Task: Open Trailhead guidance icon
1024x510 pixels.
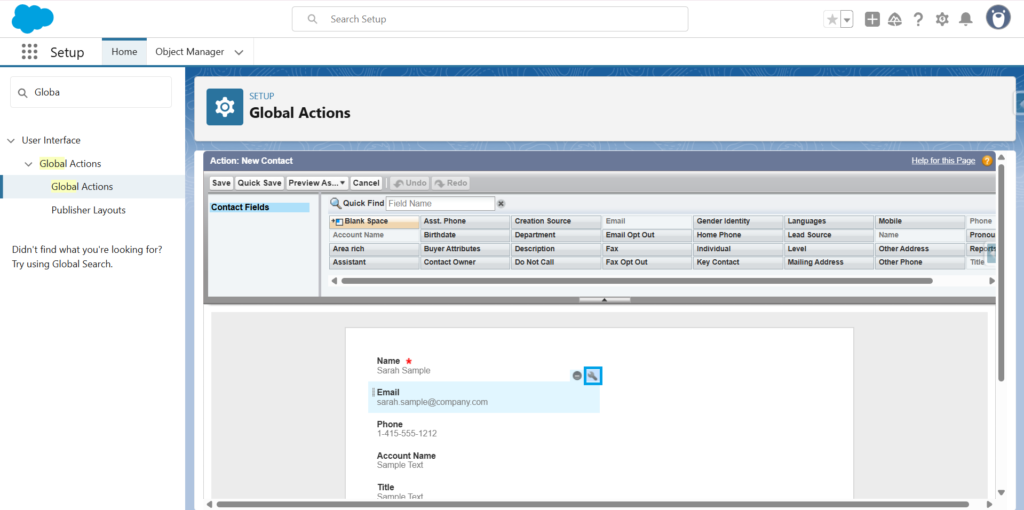Action: click(895, 19)
